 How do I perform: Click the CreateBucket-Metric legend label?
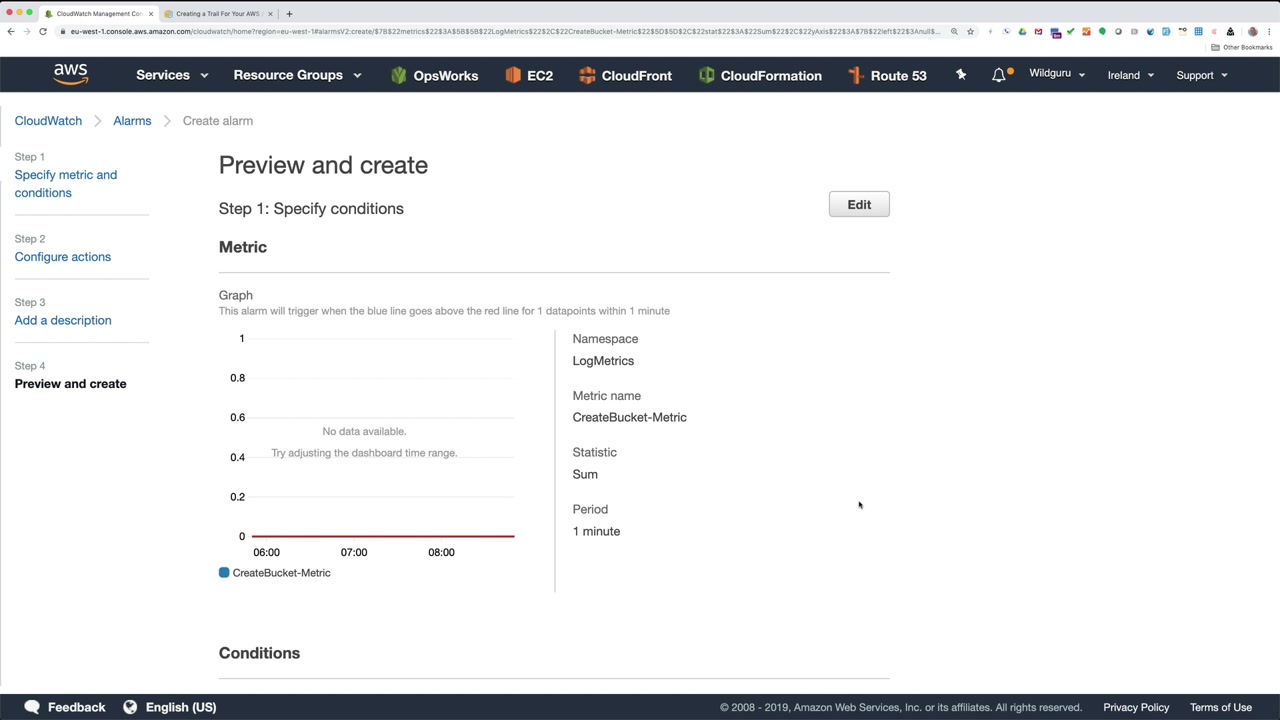click(x=281, y=573)
